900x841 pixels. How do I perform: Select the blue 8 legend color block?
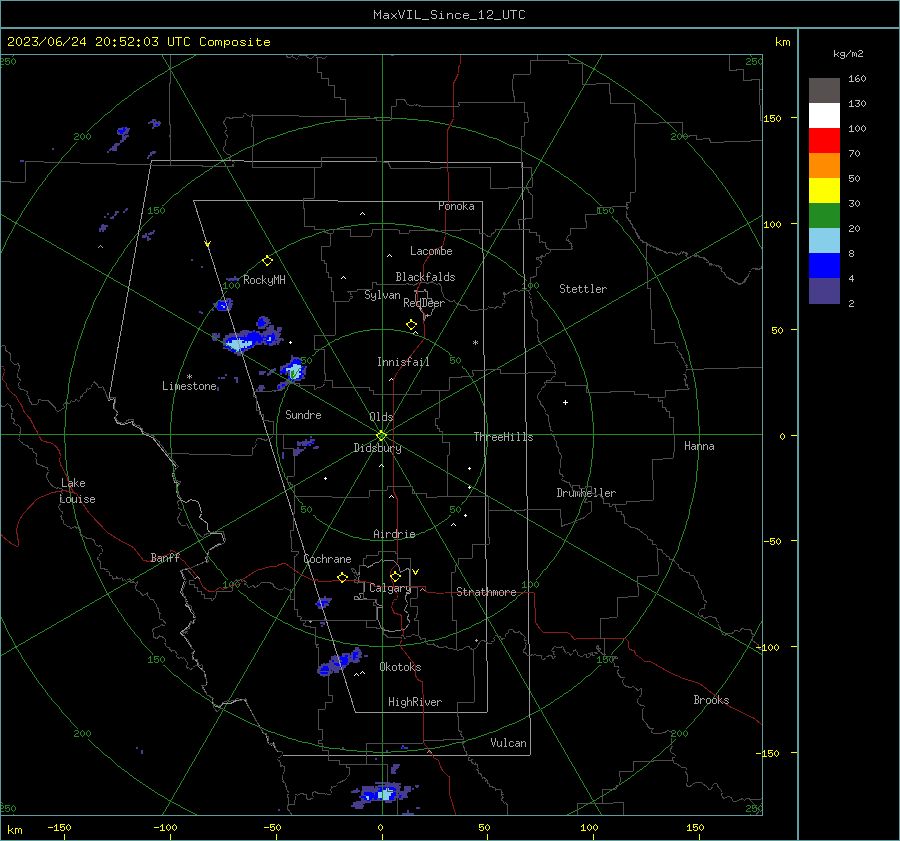pyautogui.click(x=824, y=266)
